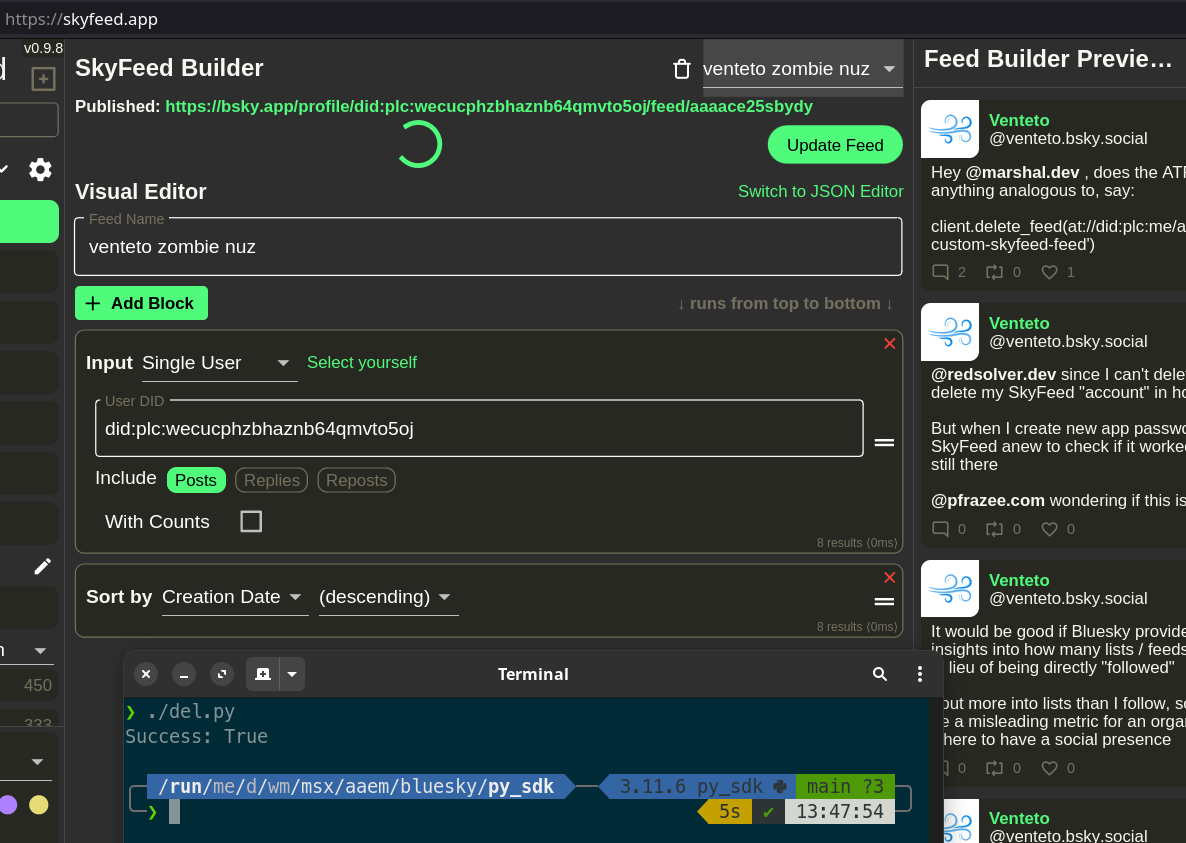Screen dimensions: 1186x843
Task: Click the green highlighted sidebar item
Action: 29,222
